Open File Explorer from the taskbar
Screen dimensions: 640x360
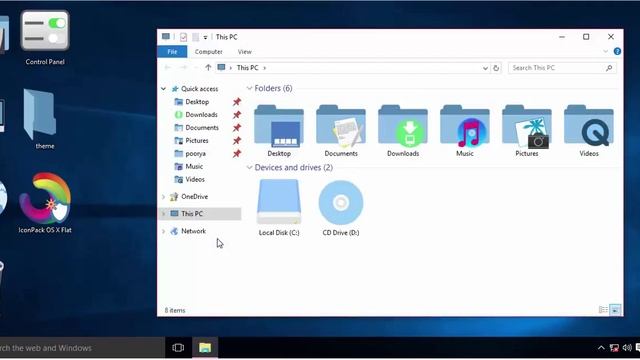coord(205,348)
